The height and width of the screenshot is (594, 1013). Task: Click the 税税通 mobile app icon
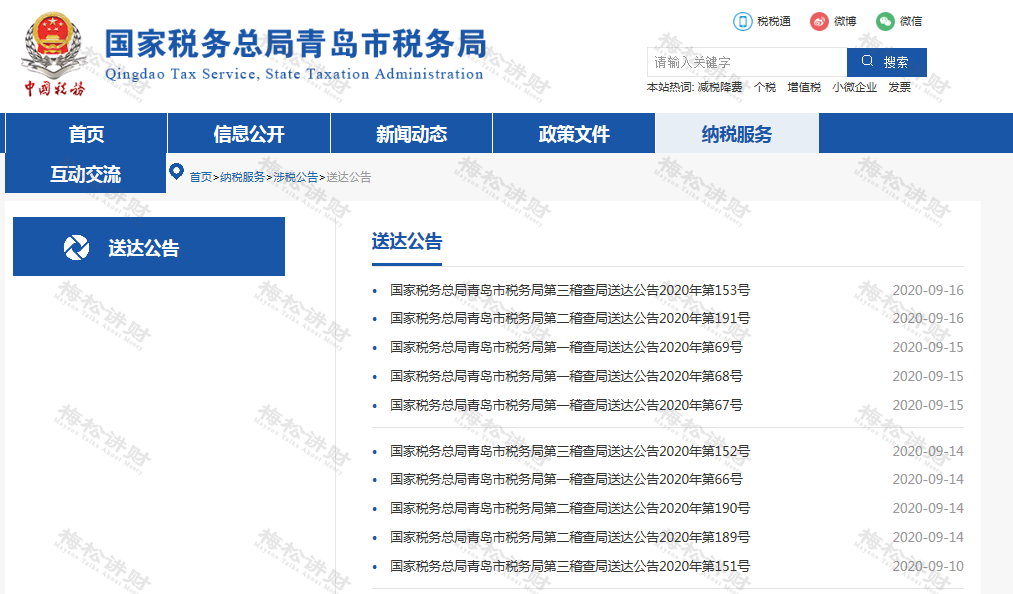point(742,21)
